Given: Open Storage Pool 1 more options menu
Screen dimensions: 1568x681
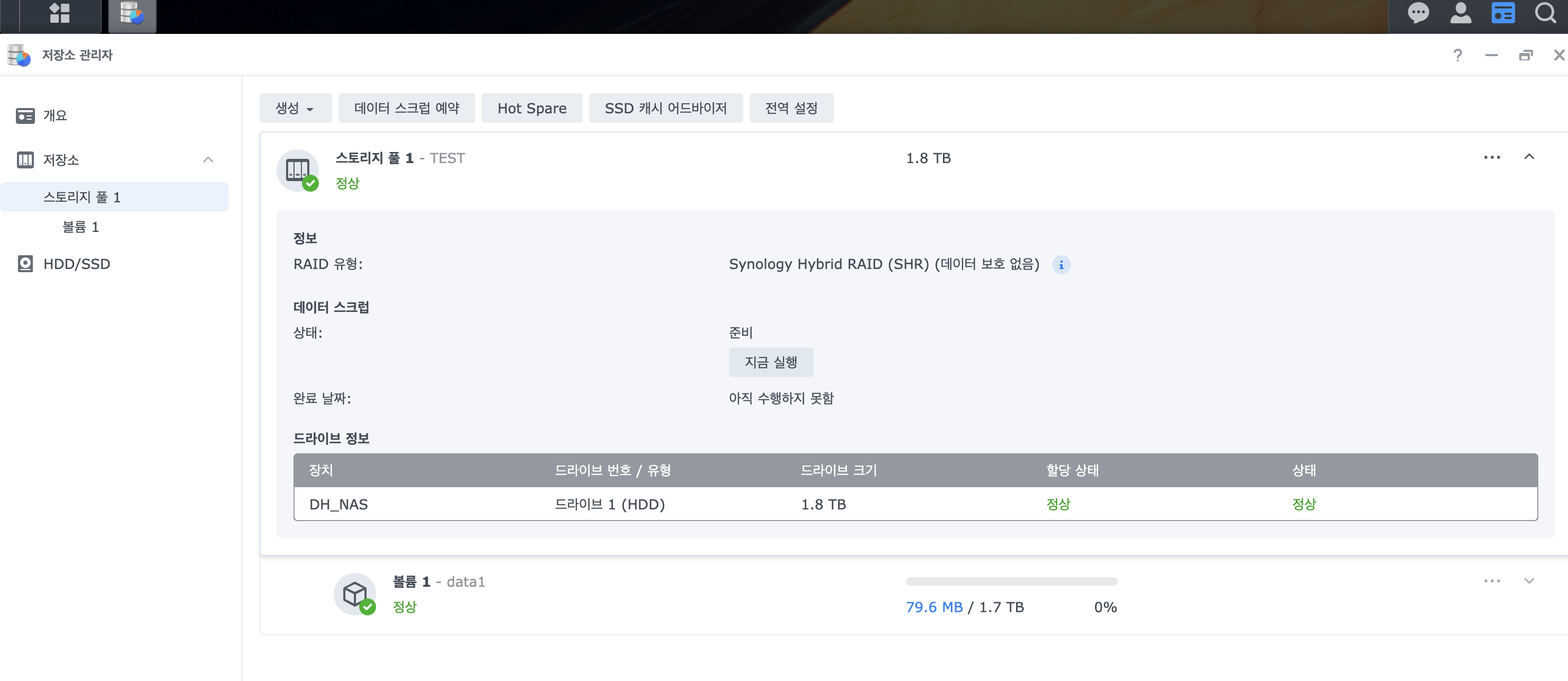Looking at the screenshot, I should coord(1492,158).
